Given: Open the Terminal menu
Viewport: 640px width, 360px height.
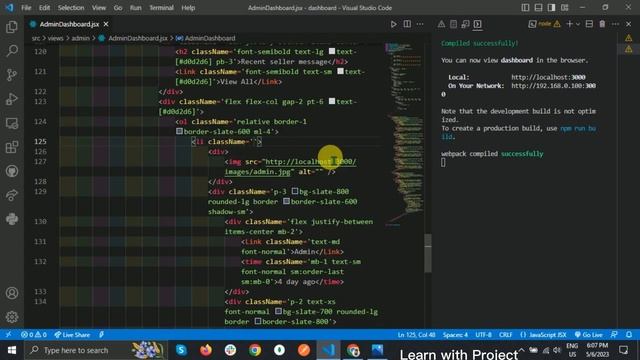Looking at the screenshot, I should click(161, 8).
